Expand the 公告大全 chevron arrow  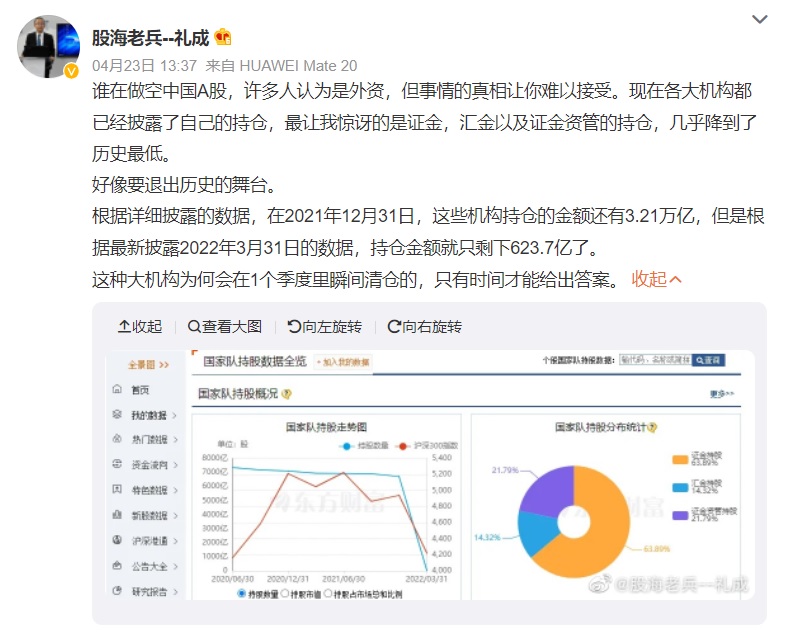click(x=175, y=567)
